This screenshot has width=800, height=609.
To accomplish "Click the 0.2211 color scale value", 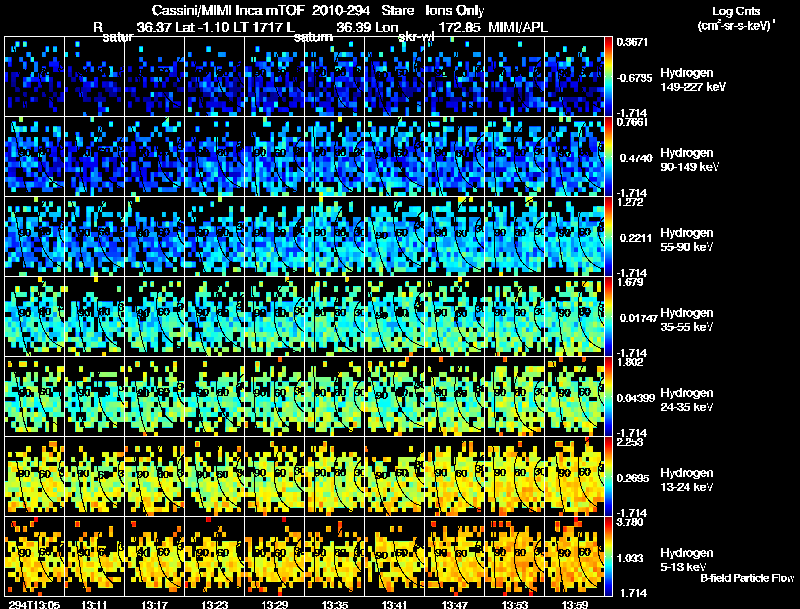I will [636, 238].
